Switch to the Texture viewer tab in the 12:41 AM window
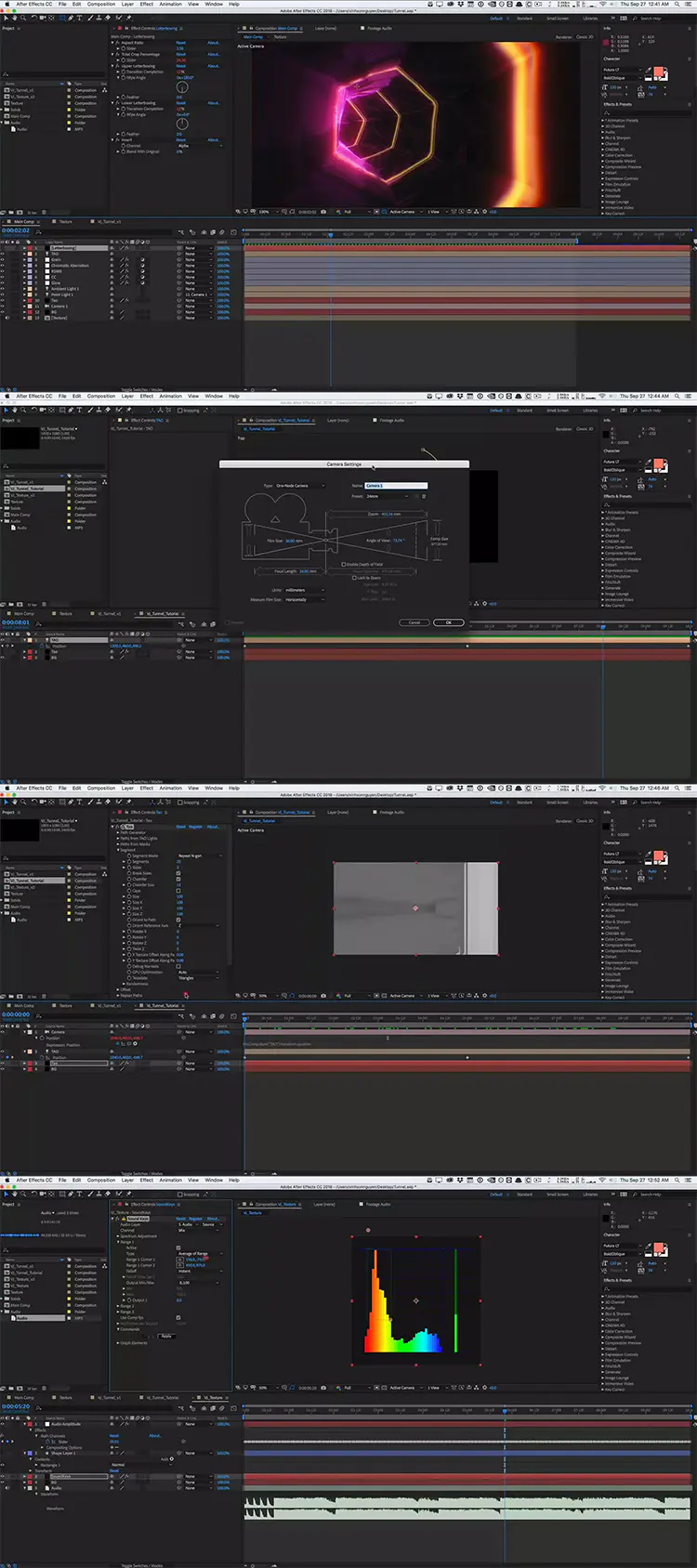Image resolution: width=697 pixels, height=1568 pixels. [280, 37]
